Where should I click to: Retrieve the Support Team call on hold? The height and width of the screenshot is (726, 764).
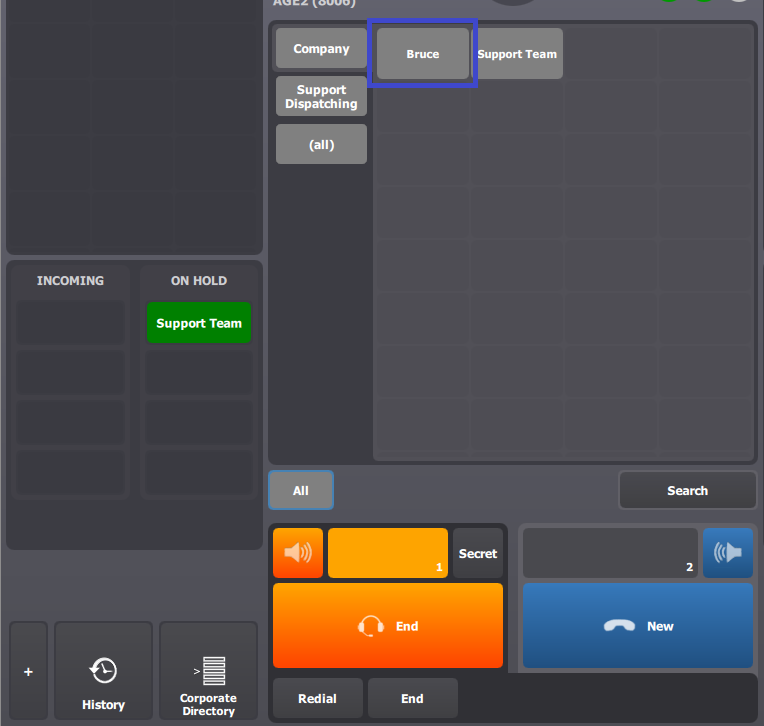199,323
